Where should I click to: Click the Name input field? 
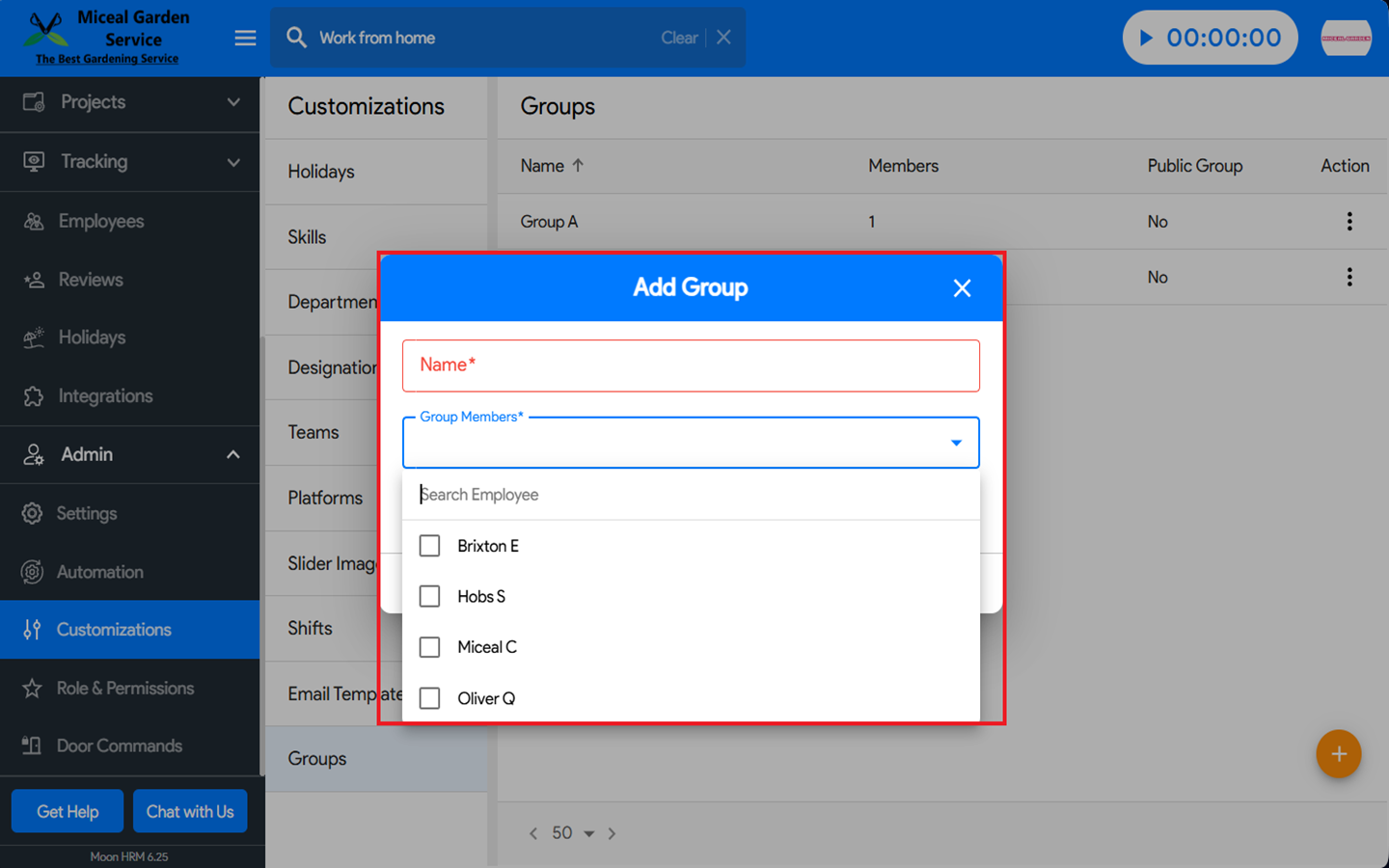[691, 366]
